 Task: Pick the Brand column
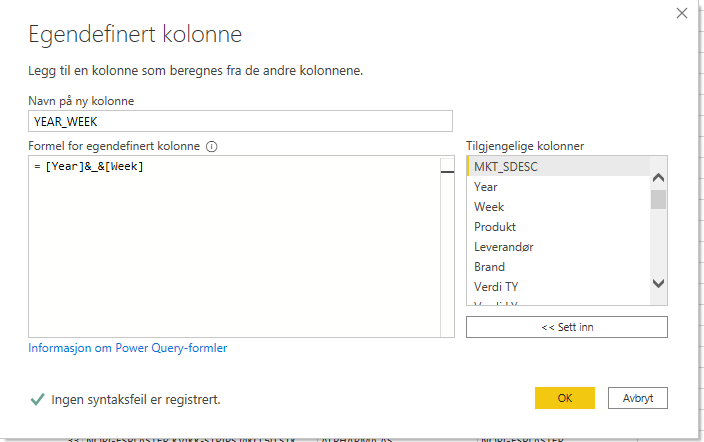[x=489, y=266]
